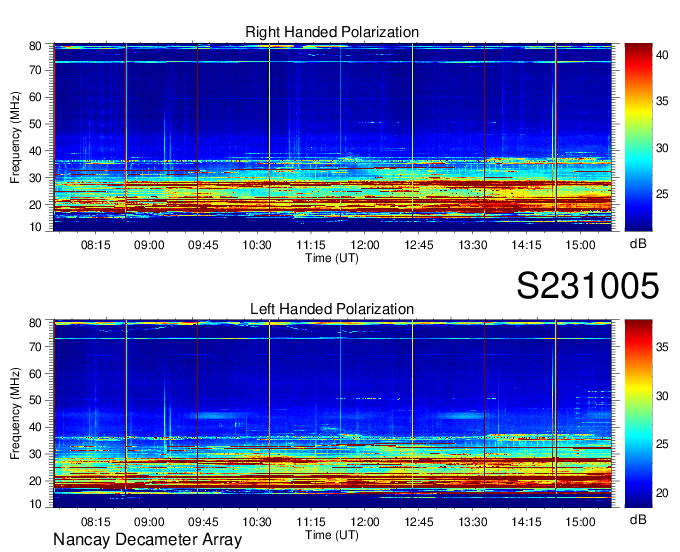
Task: Select the 35 dB value on Right Handed color bar
Action: (662, 101)
